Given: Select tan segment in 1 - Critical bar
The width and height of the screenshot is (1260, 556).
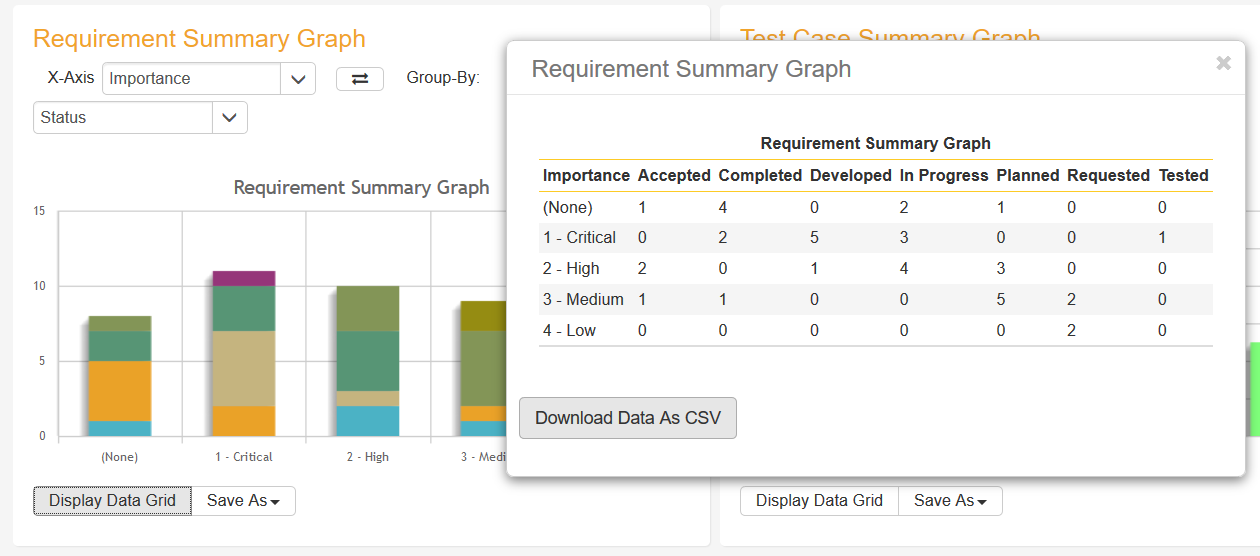Looking at the screenshot, I should [x=243, y=368].
